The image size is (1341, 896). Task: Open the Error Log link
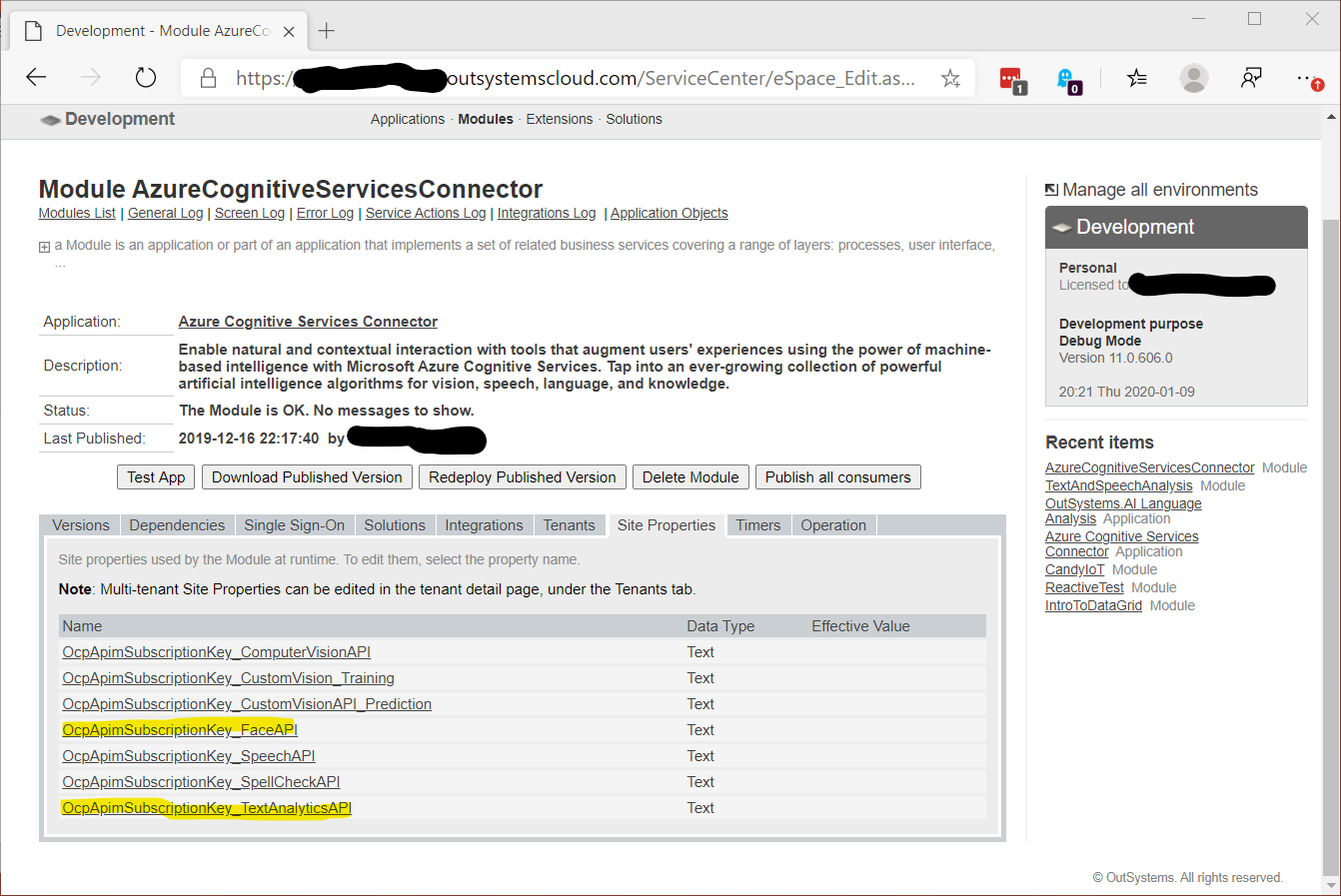(x=325, y=213)
